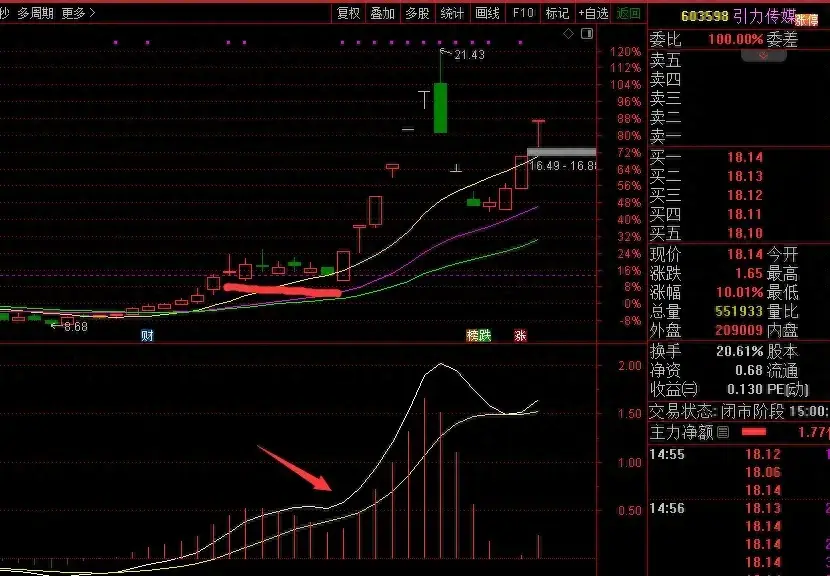
Task: Click the red 主力净额 bar
Action: [754, 433]
